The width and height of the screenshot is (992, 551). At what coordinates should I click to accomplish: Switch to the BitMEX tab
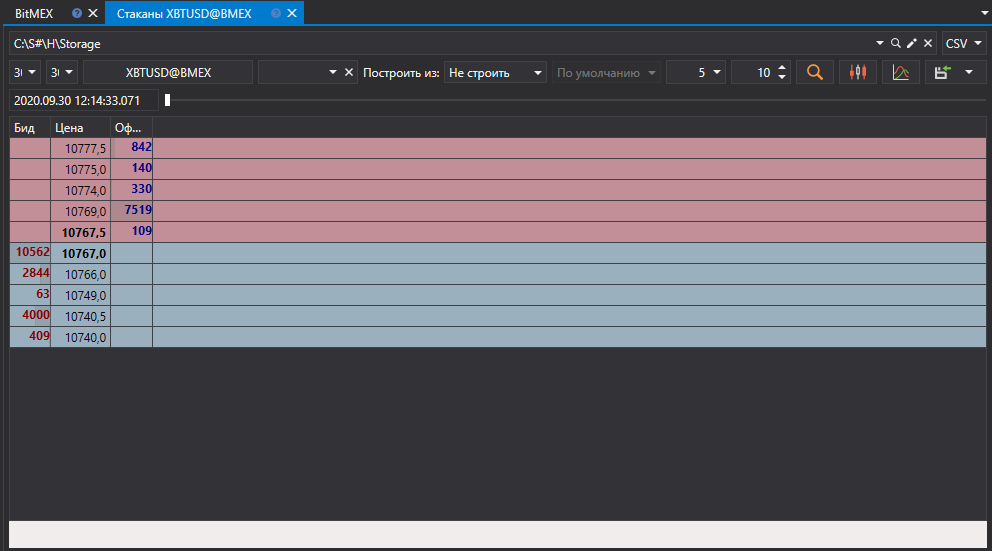point(34,13)
